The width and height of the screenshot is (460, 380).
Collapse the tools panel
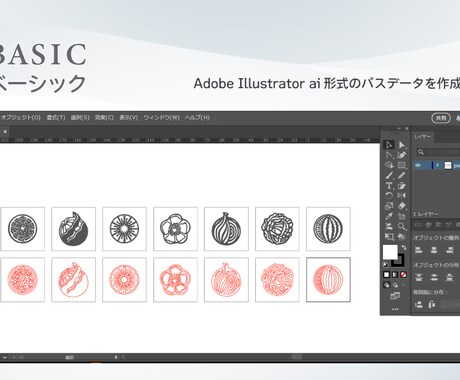pyautogui.click(x=399, y=128)
